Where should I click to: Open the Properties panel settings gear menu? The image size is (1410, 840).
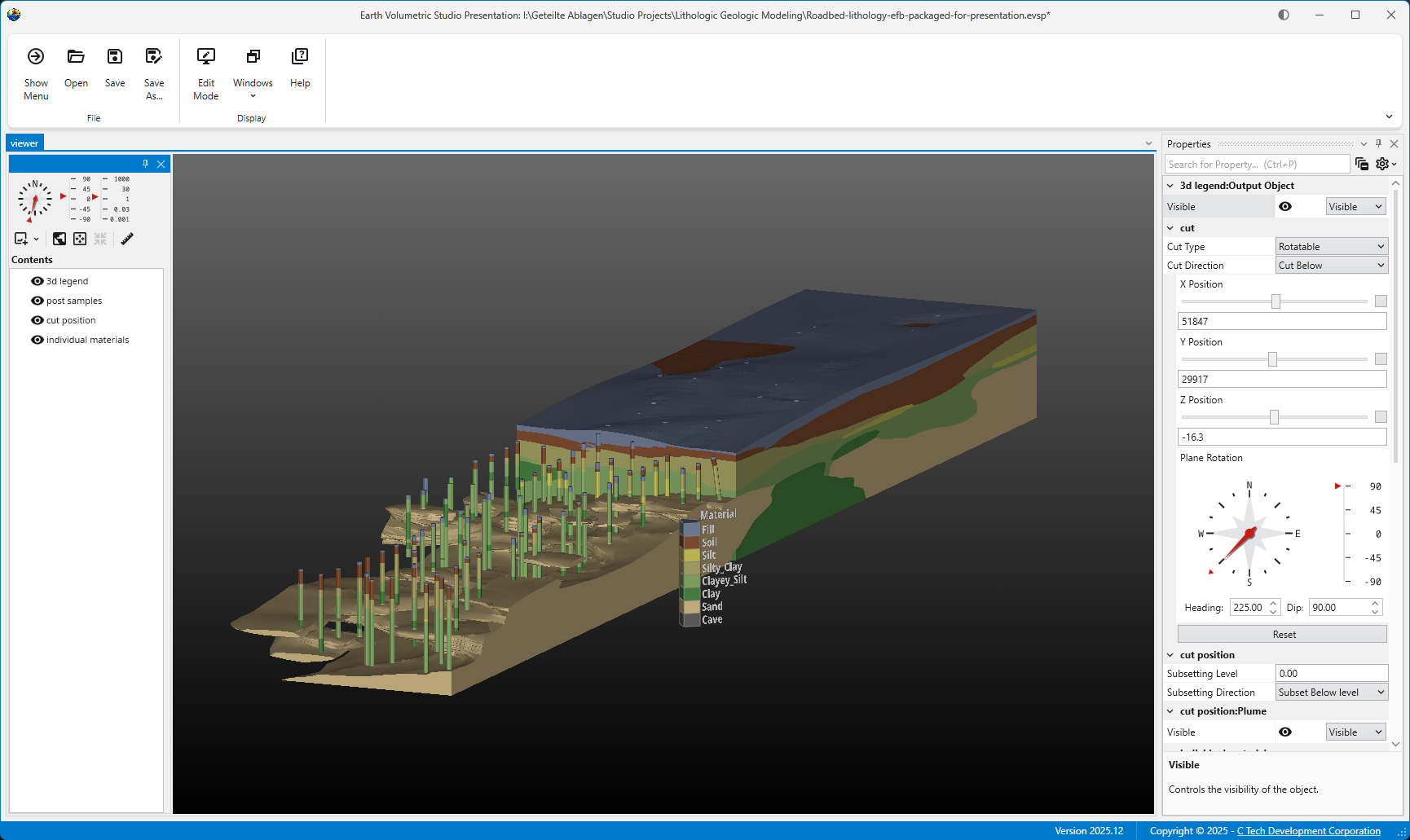[1381, 164]
